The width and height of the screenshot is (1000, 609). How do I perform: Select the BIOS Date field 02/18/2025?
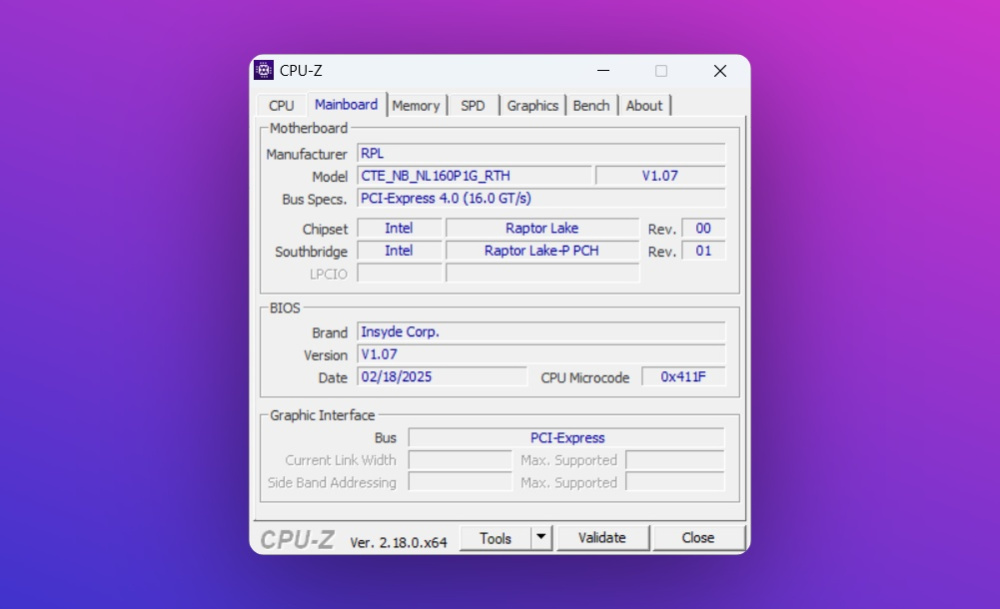(x=442, y=377)
